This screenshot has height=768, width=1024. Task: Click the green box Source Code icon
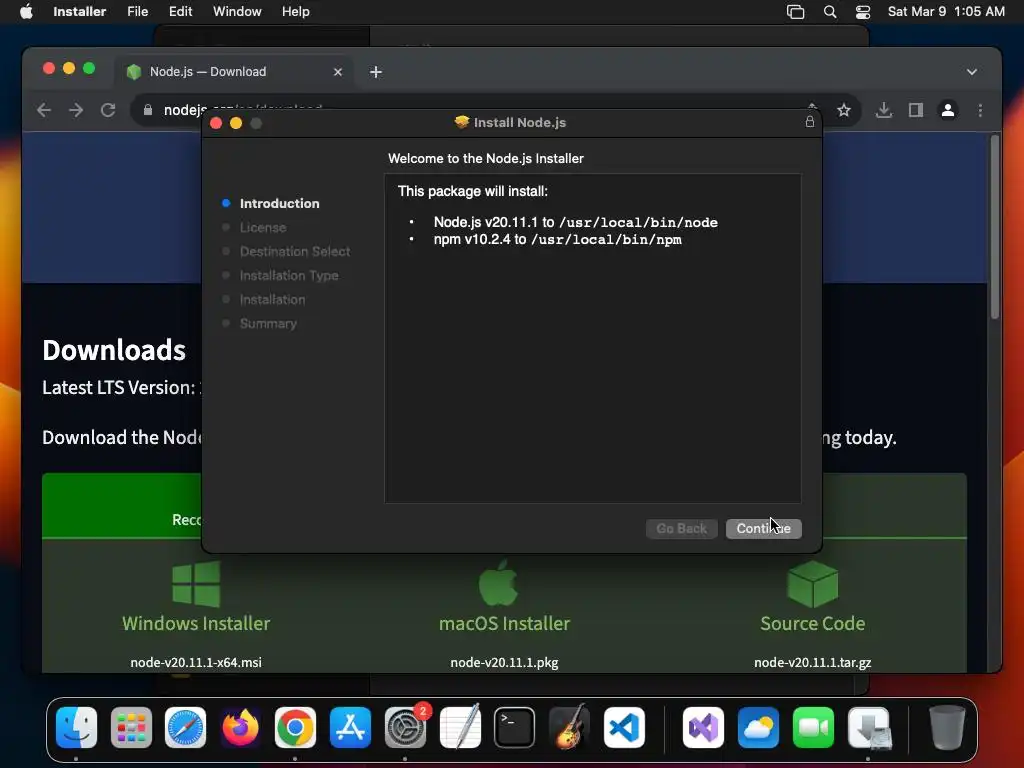pyautogui.click(x=812, y=584)
